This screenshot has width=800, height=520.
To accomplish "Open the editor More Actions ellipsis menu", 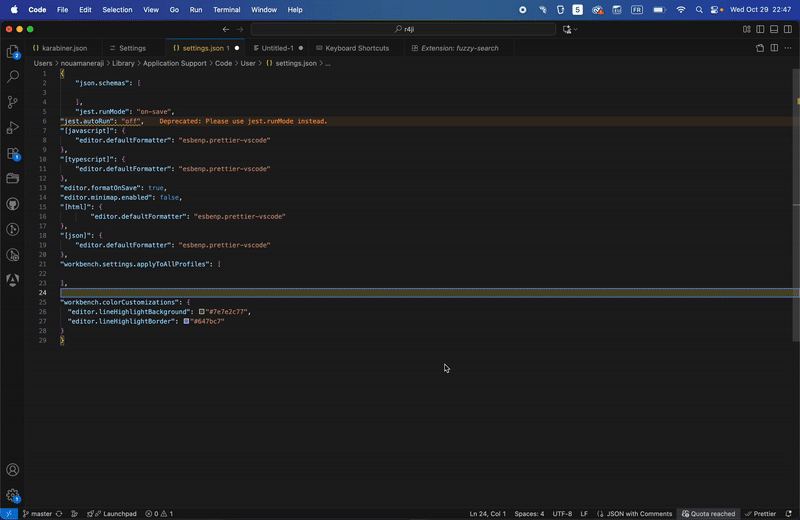I will (x=788, y=48).
